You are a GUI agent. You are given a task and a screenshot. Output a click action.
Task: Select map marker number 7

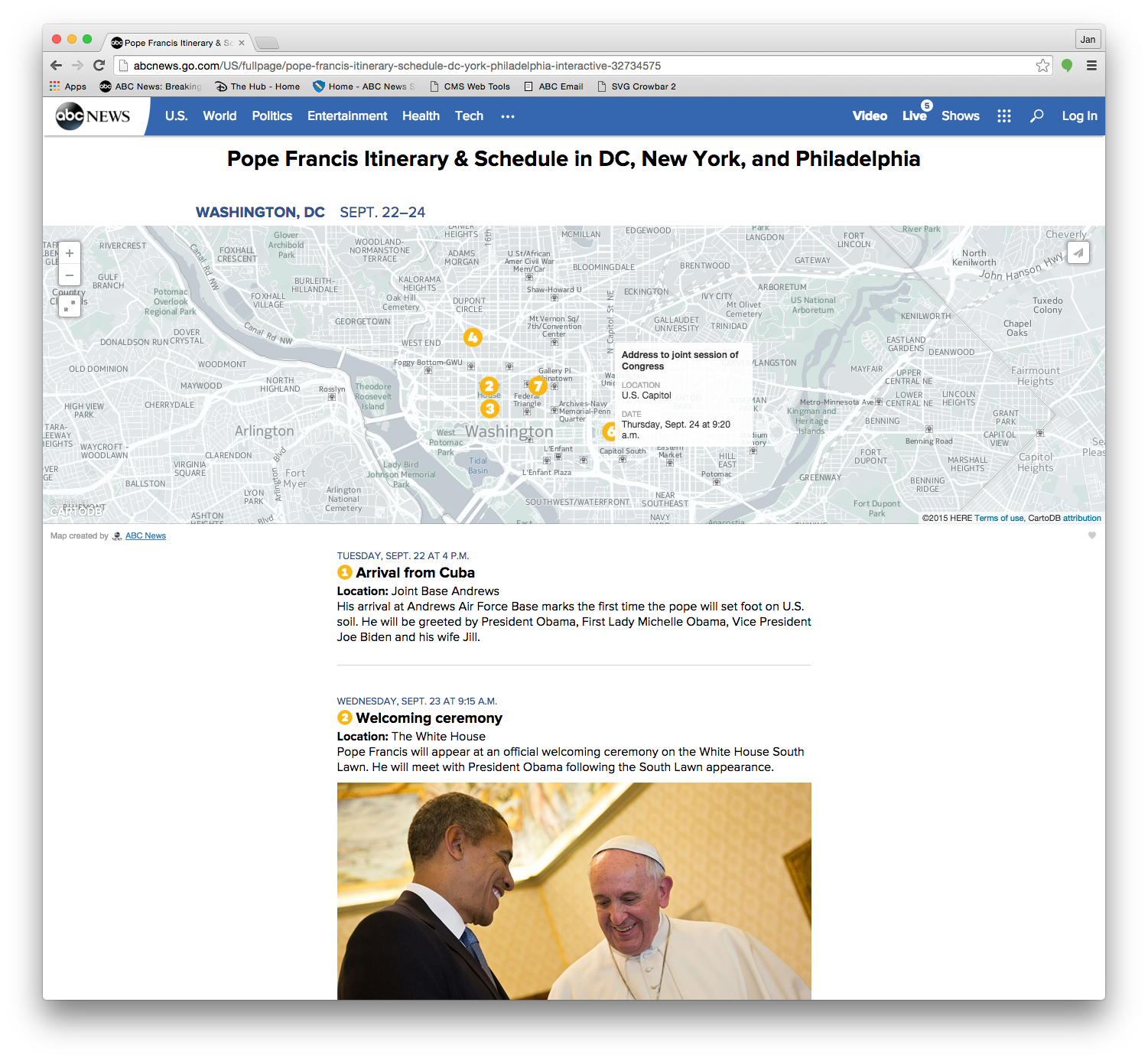pos(538,386)
